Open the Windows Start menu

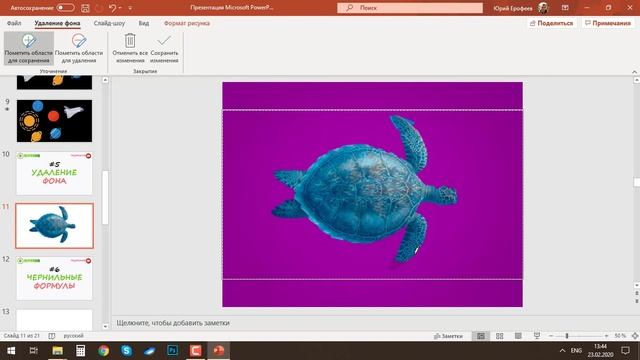click(11, 351)
